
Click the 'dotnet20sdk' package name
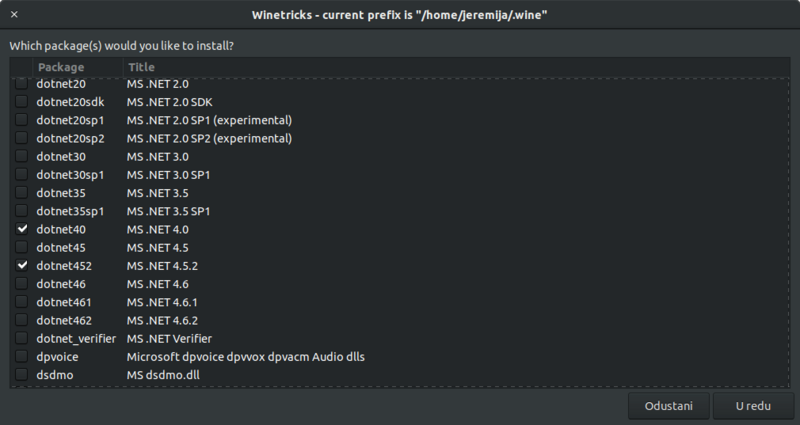[70, 102]
